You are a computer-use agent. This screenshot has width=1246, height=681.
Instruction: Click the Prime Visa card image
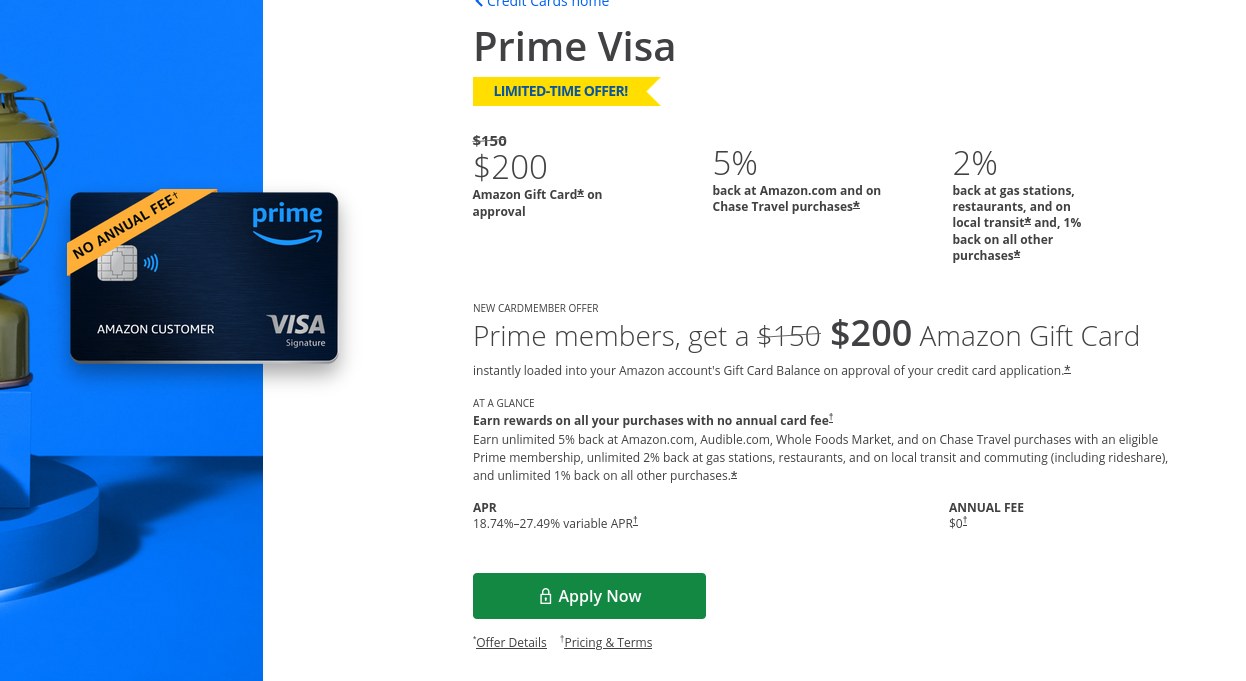click(204, 276)
